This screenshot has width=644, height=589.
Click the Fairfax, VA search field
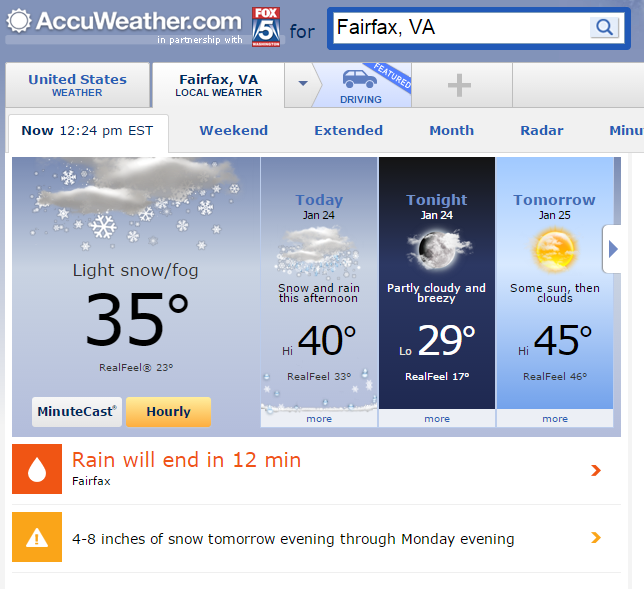pyautogui.click(x=461, y=28)
